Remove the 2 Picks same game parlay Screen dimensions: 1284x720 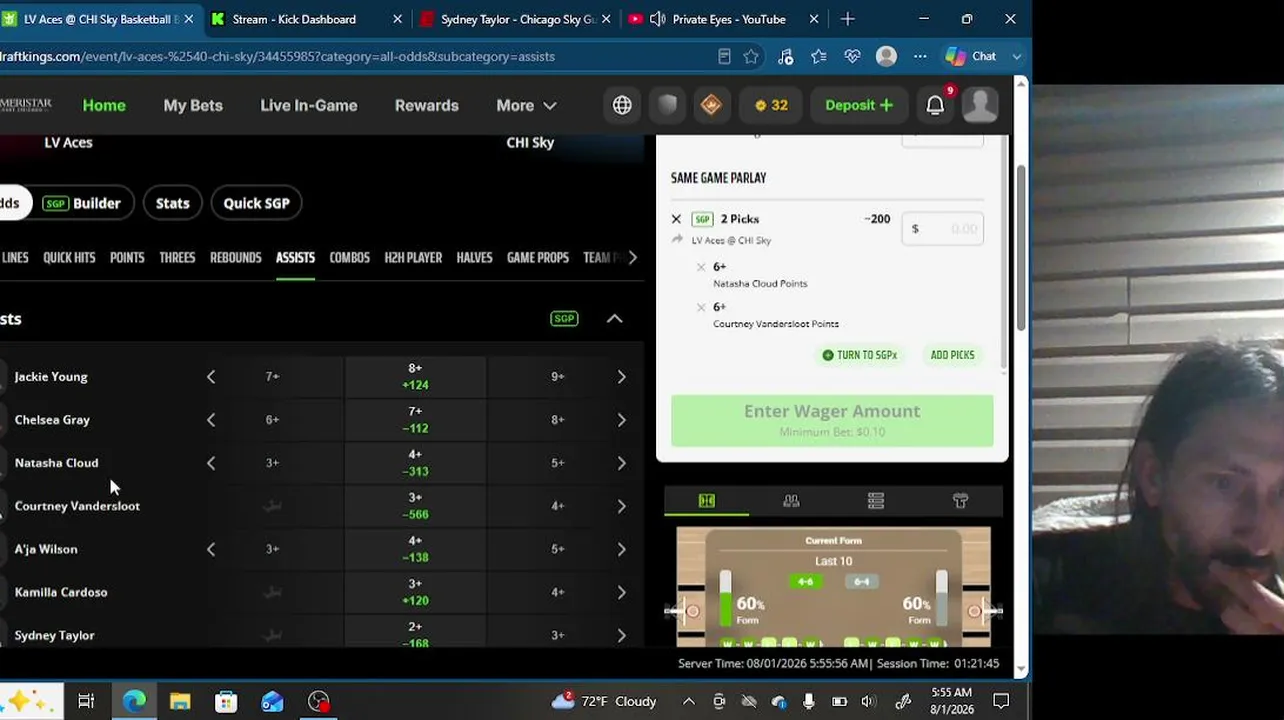click(x=676, y=219)
